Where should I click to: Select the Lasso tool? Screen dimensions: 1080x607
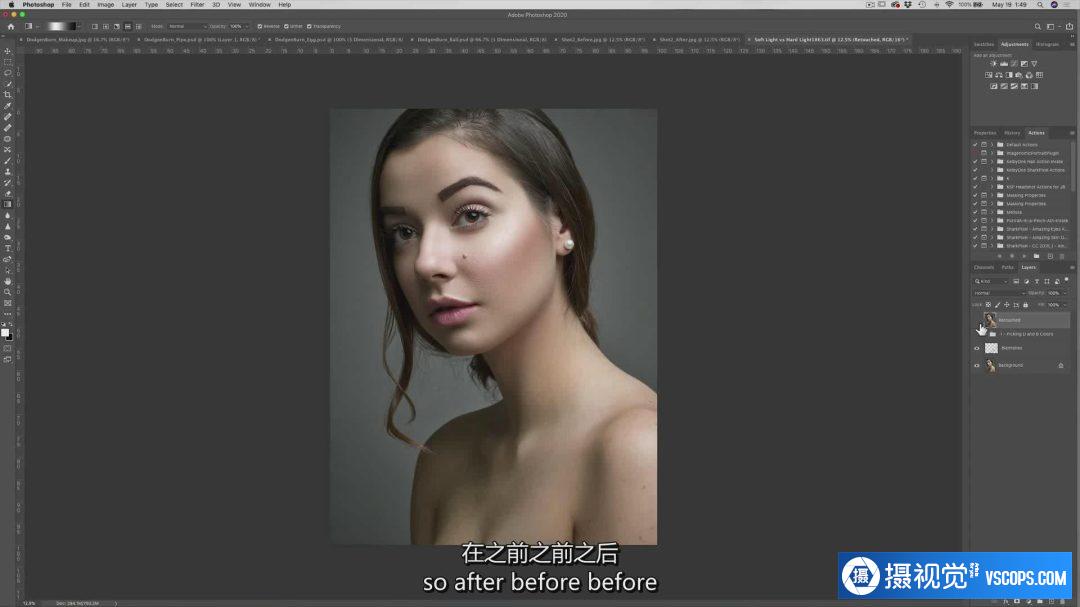pos(8,73)
